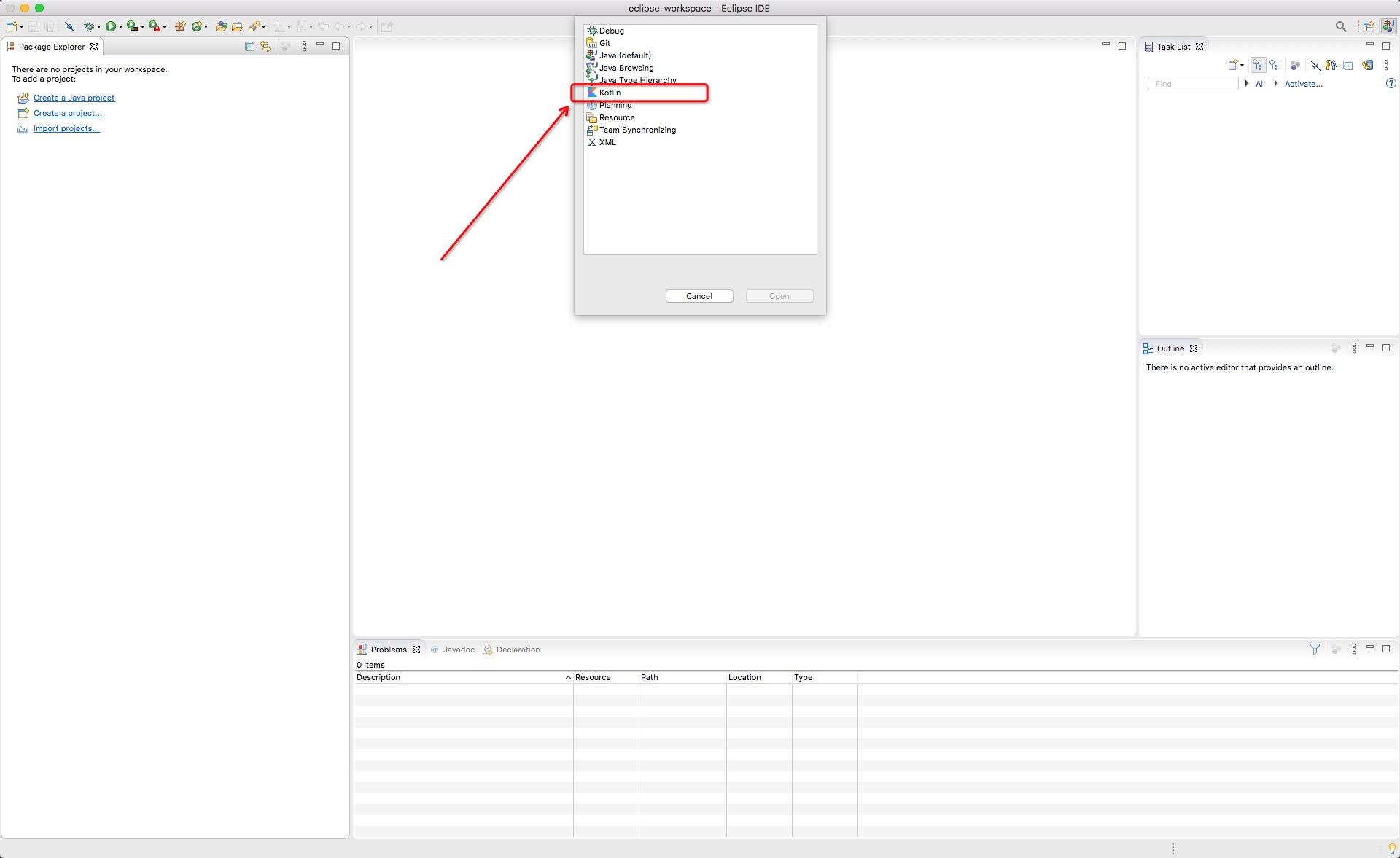
Task: Toggle Skip All Breakpoints
Action: coord(69,26)
